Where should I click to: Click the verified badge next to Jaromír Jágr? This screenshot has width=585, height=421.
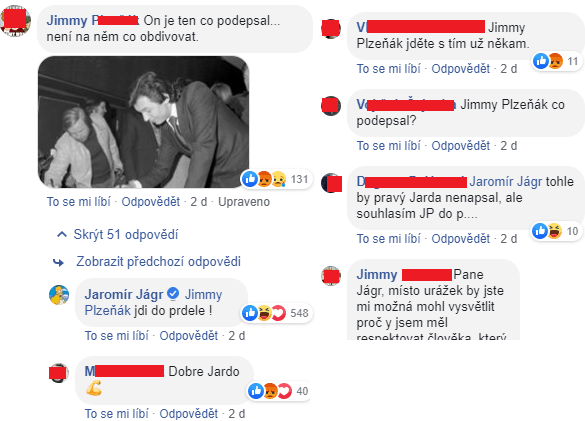pyautogui.click(x=173, y=293)
